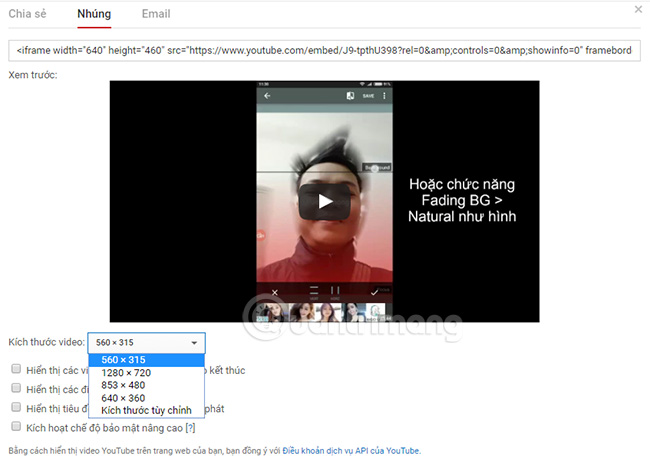Toggle the Hiển thị tiêu đề checkbox
650x456 pixels.
pos(16,407)
